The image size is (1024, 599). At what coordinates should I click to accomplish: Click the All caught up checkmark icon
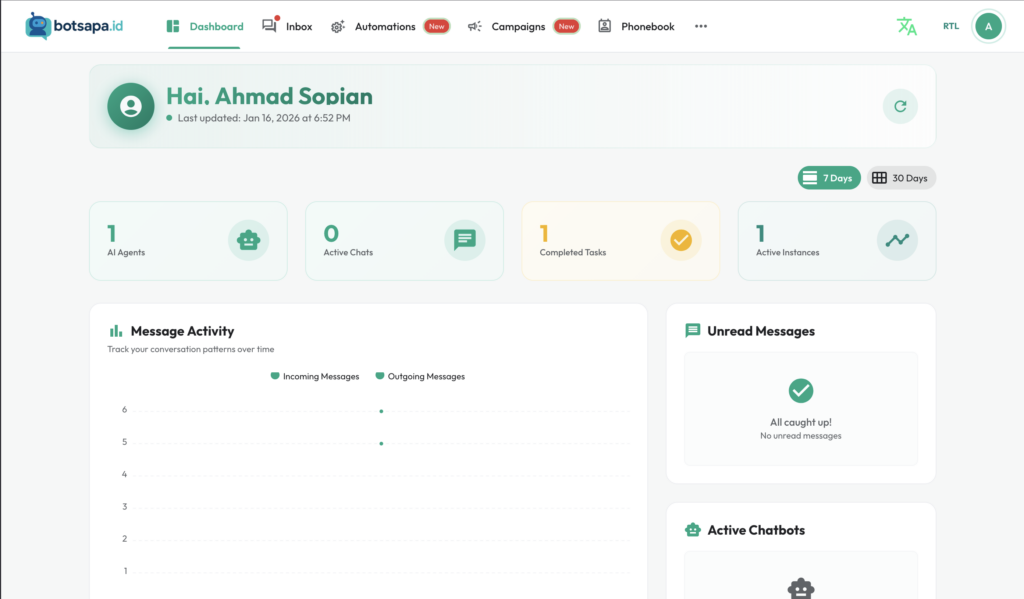(x=800, y=391)
